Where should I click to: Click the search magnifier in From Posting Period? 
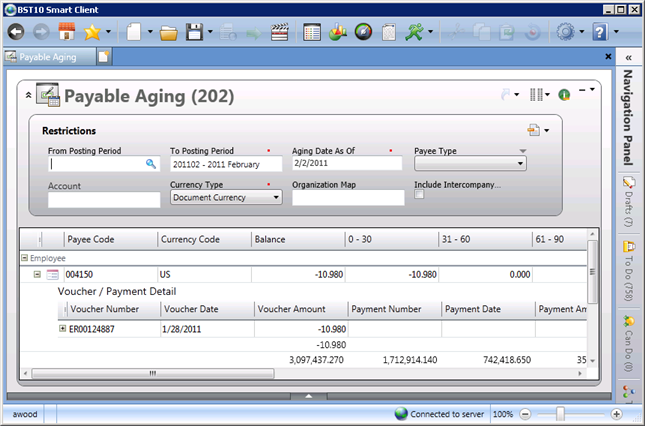(151, 163)
